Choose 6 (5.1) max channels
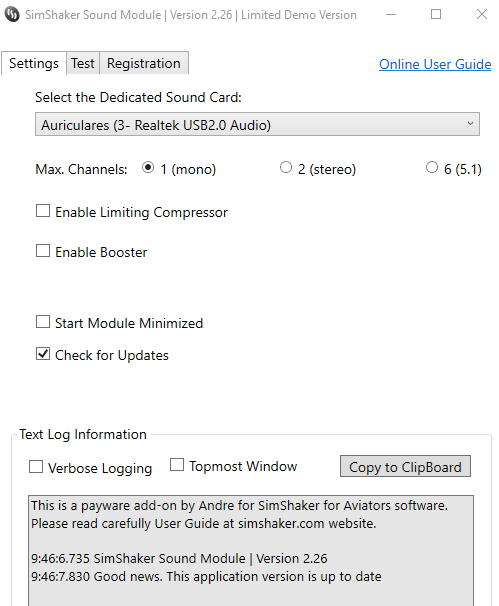The image size is (499, 606). (x=432, y=167)
